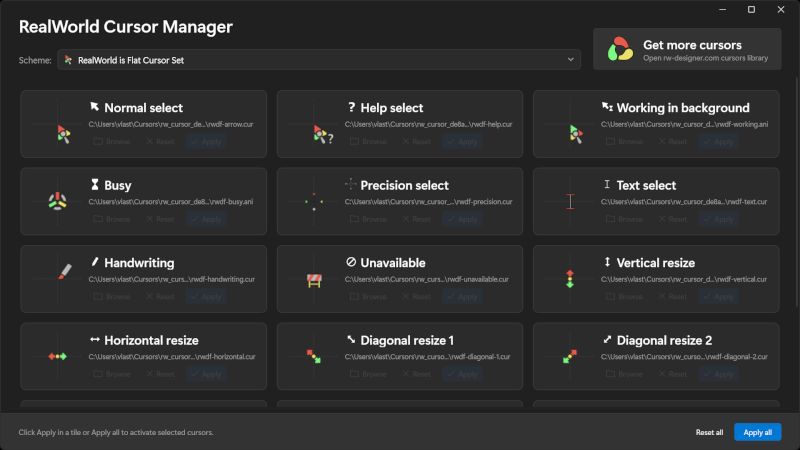Click Apply in the Diagonal resize 2 tile
800x450 pixels.
tap(718, 374)
